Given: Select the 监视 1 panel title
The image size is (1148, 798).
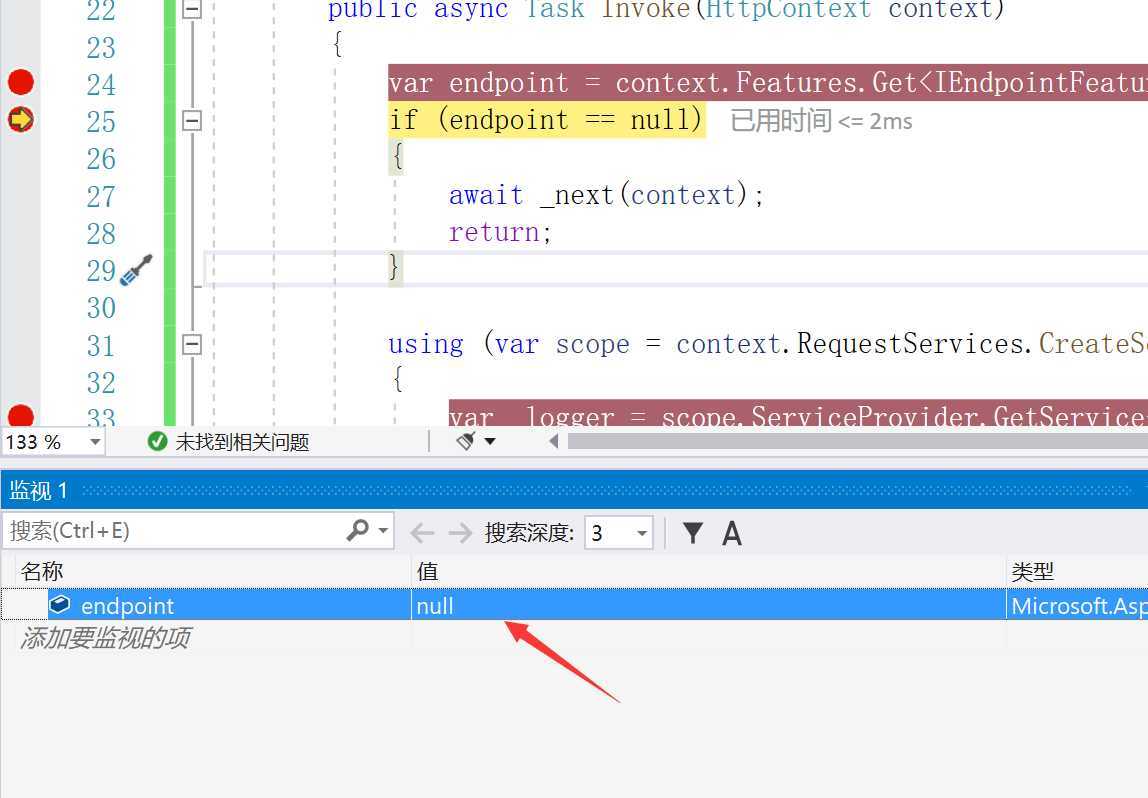Looking at the screenshot, I should [38, 491].
